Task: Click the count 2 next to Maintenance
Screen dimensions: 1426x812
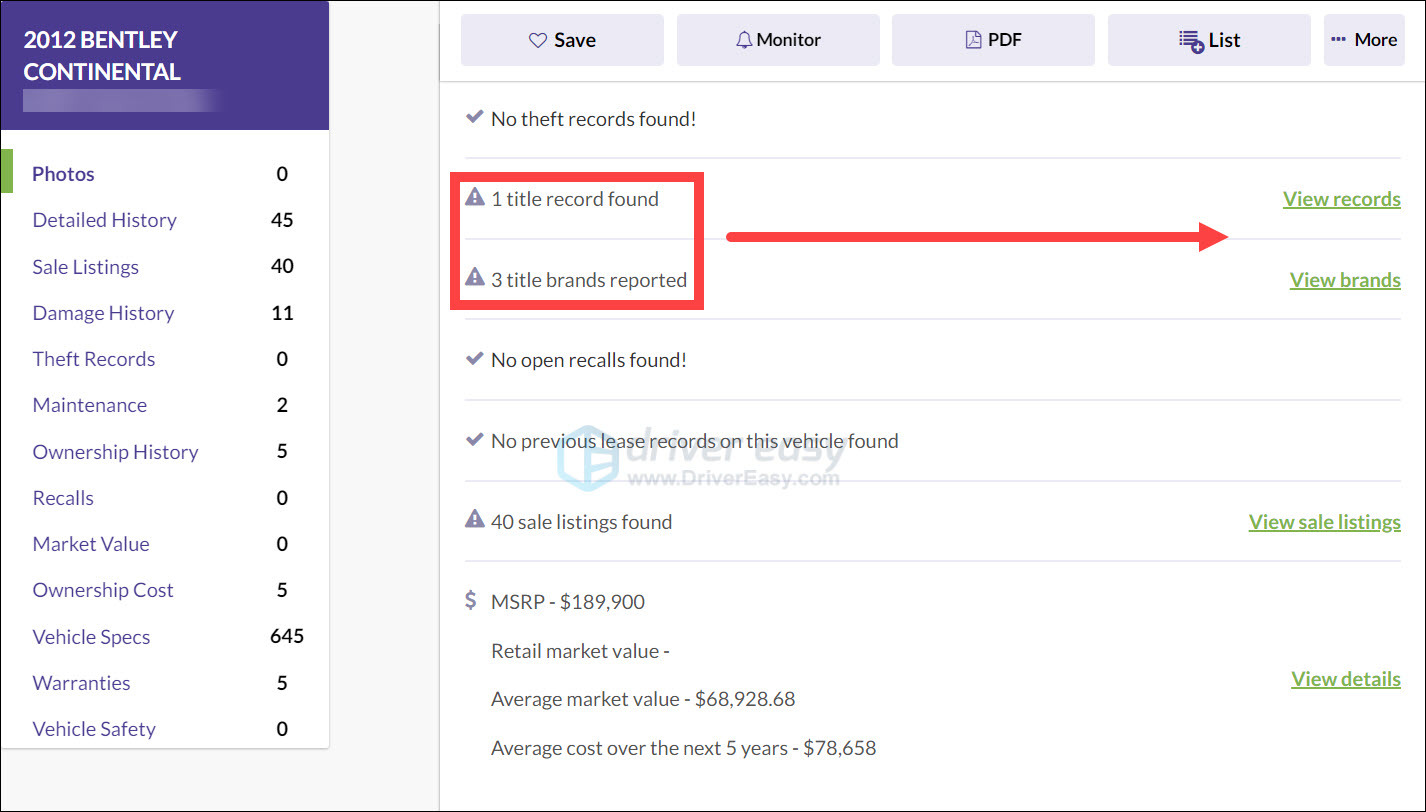Action: (282, 405)
